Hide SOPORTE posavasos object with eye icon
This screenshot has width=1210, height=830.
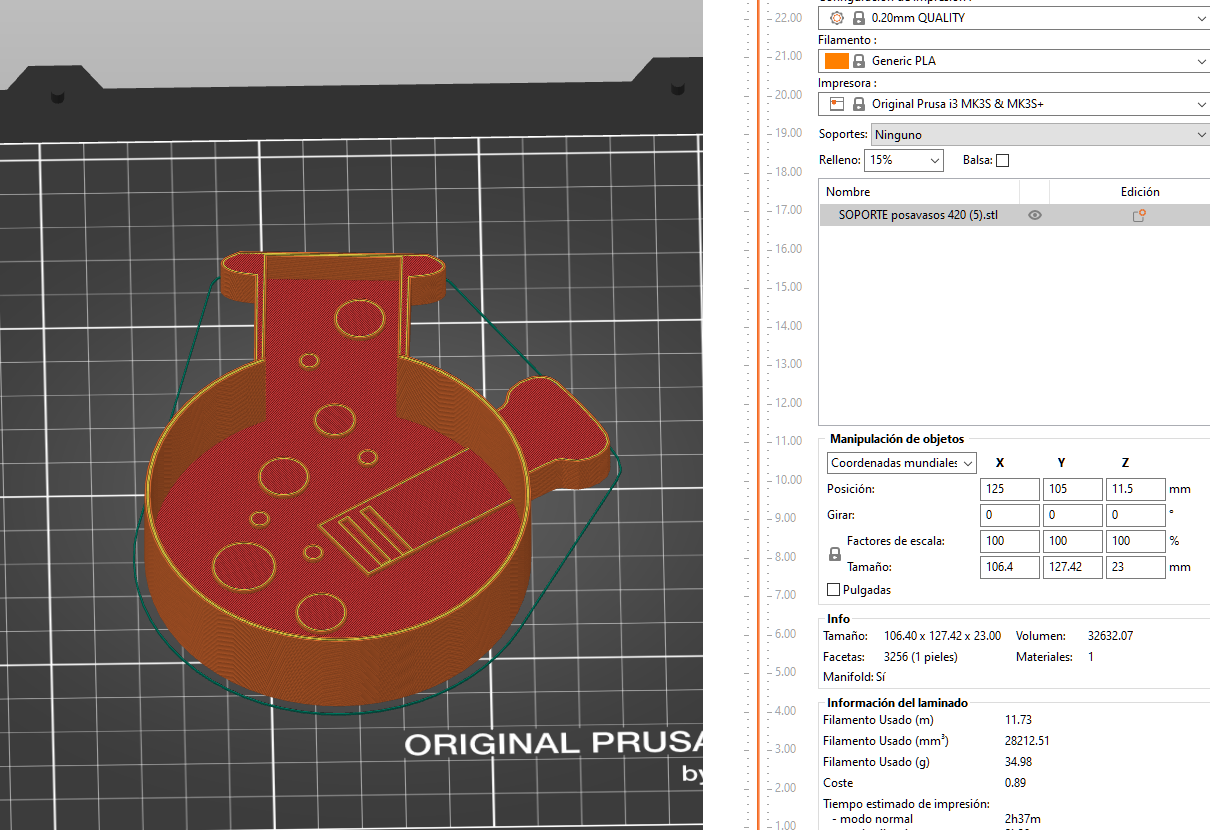pos(1034,215)
